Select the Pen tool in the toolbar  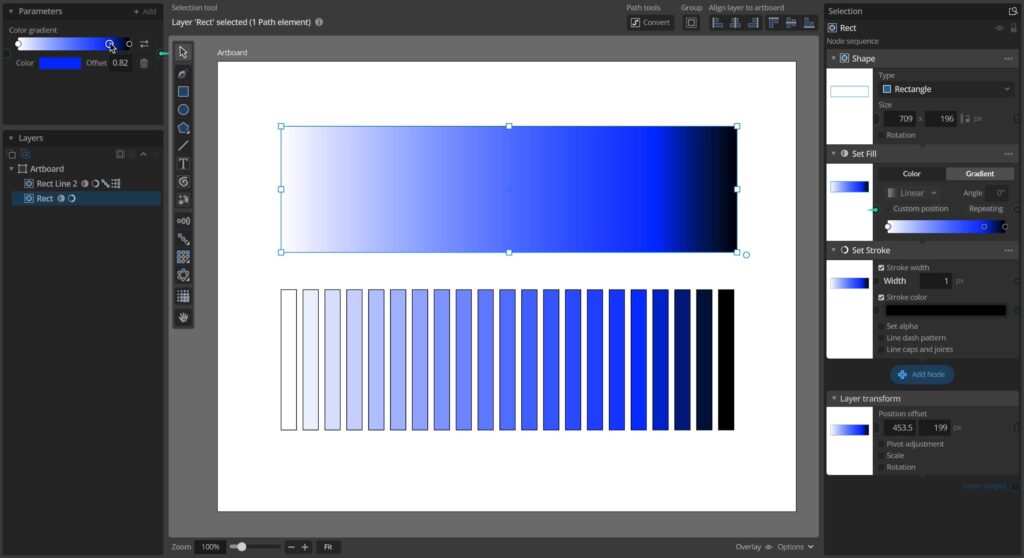point(183,73)
